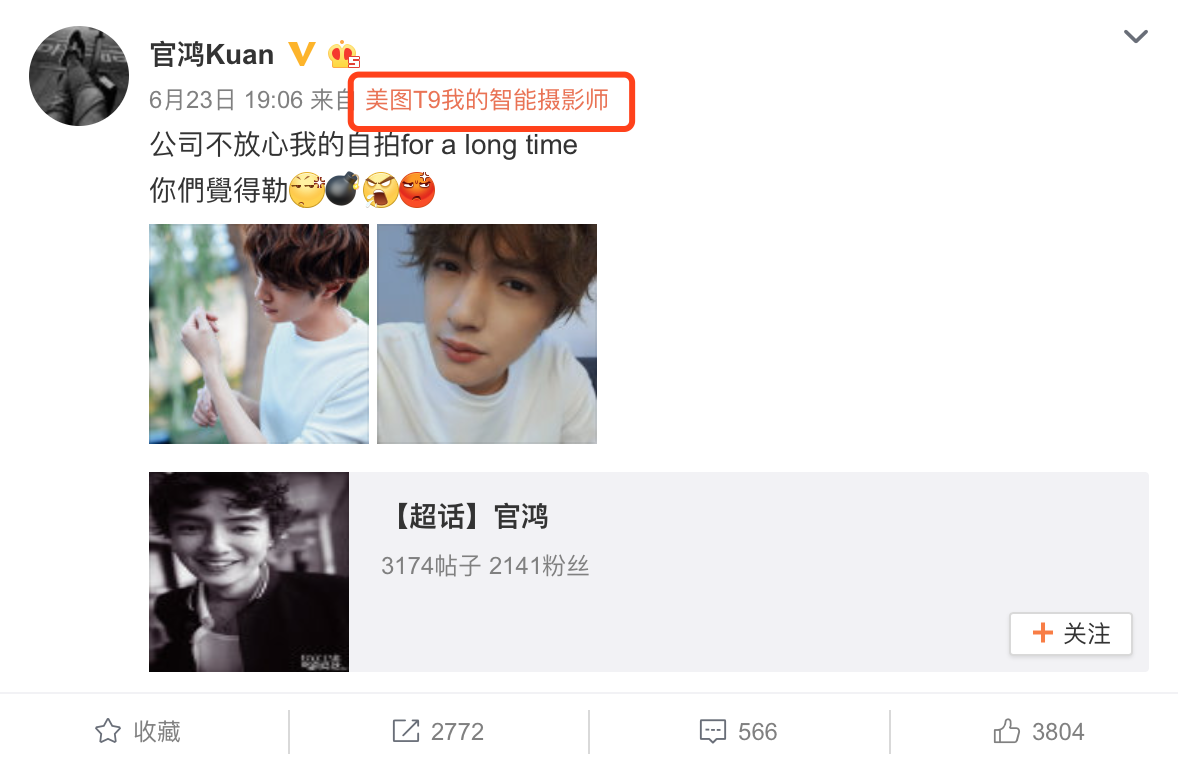1178x760 pixels.
Task: Click the comment count 566
Action: (x=757, y=731)
